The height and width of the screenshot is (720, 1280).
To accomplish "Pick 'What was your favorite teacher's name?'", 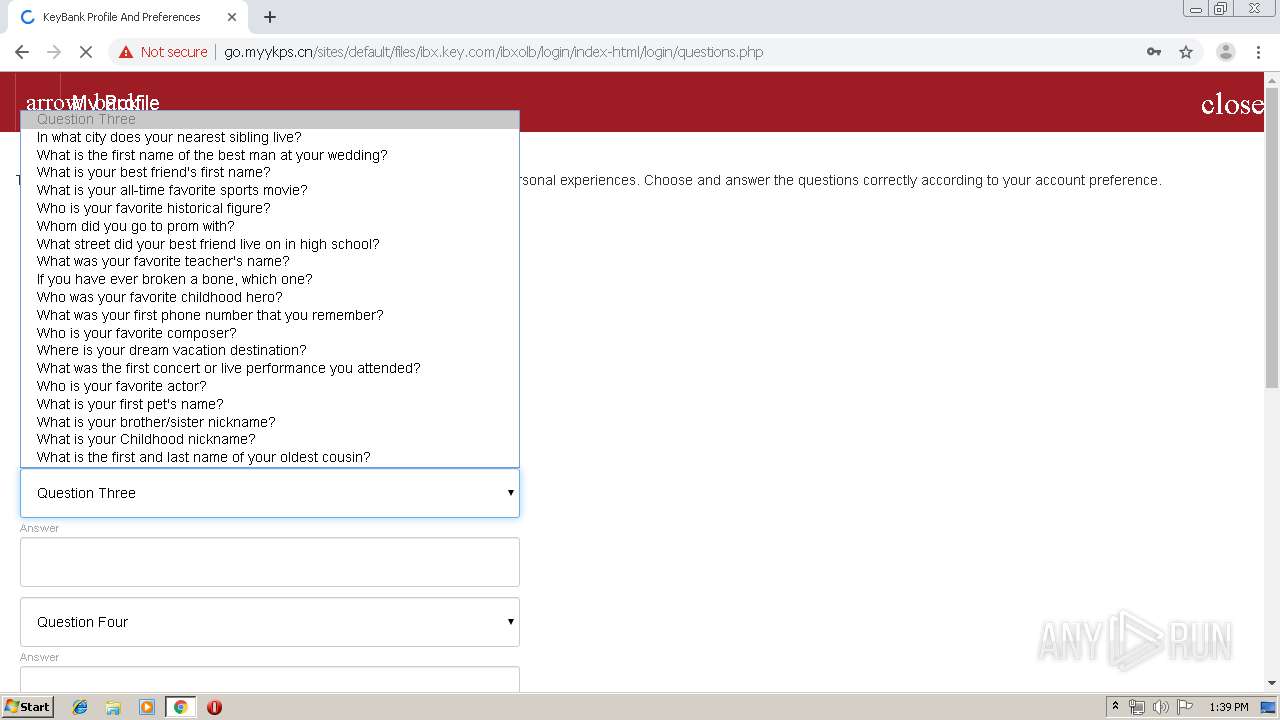I will [270, 261].
